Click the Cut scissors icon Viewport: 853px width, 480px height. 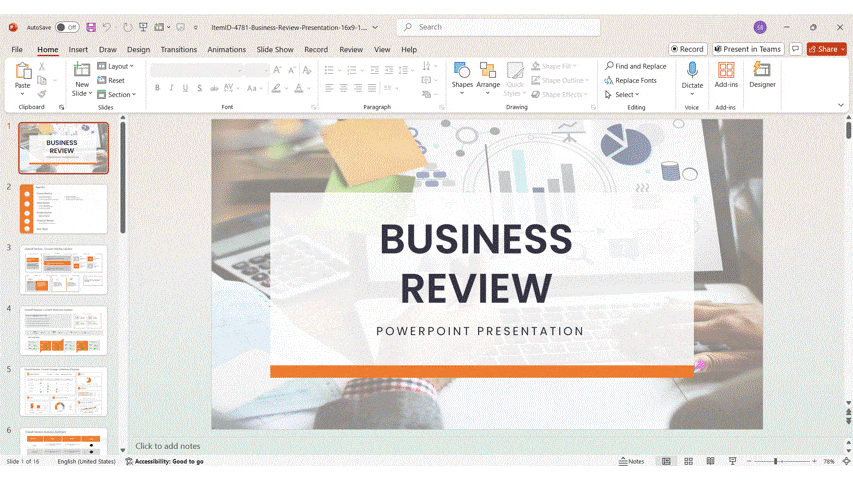click(x=41, y=66)
